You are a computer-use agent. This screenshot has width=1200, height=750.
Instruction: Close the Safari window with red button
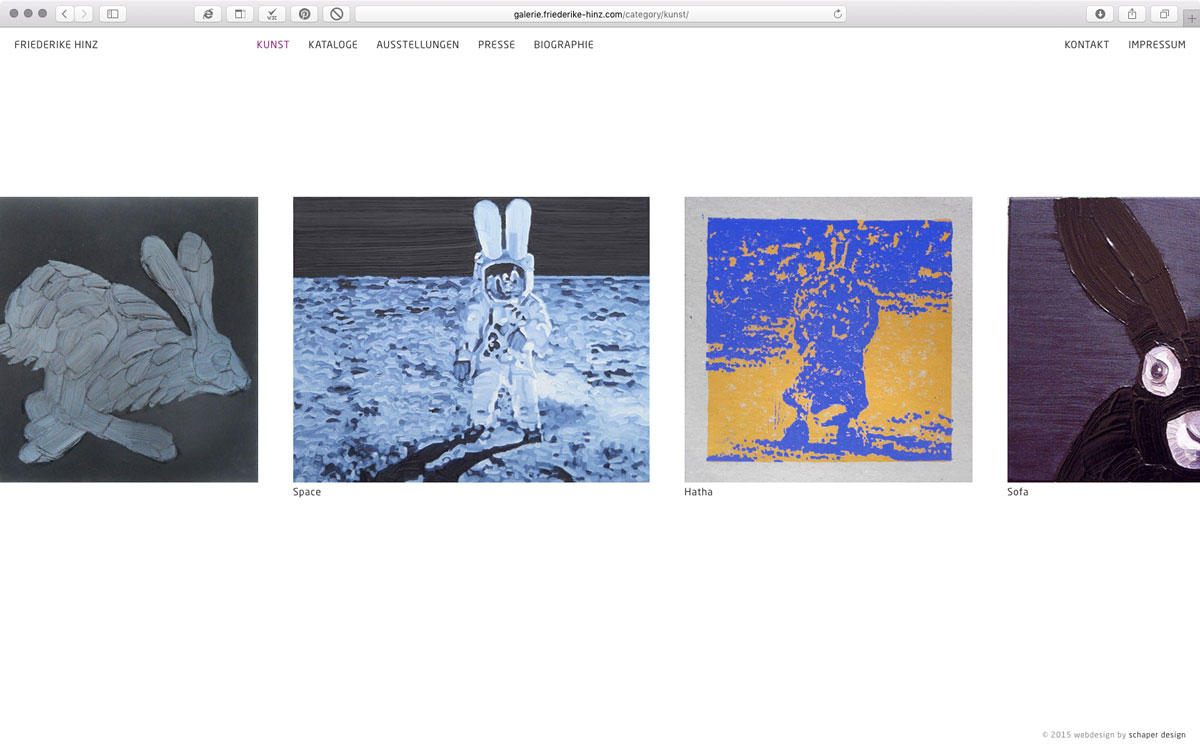14,14
